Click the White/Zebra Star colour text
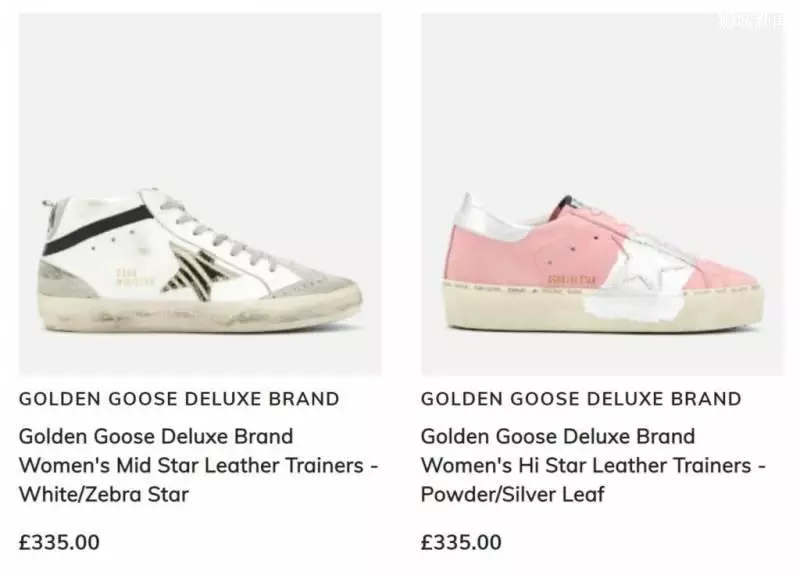This screenshot has width=800, height=575. coord(104,494)
